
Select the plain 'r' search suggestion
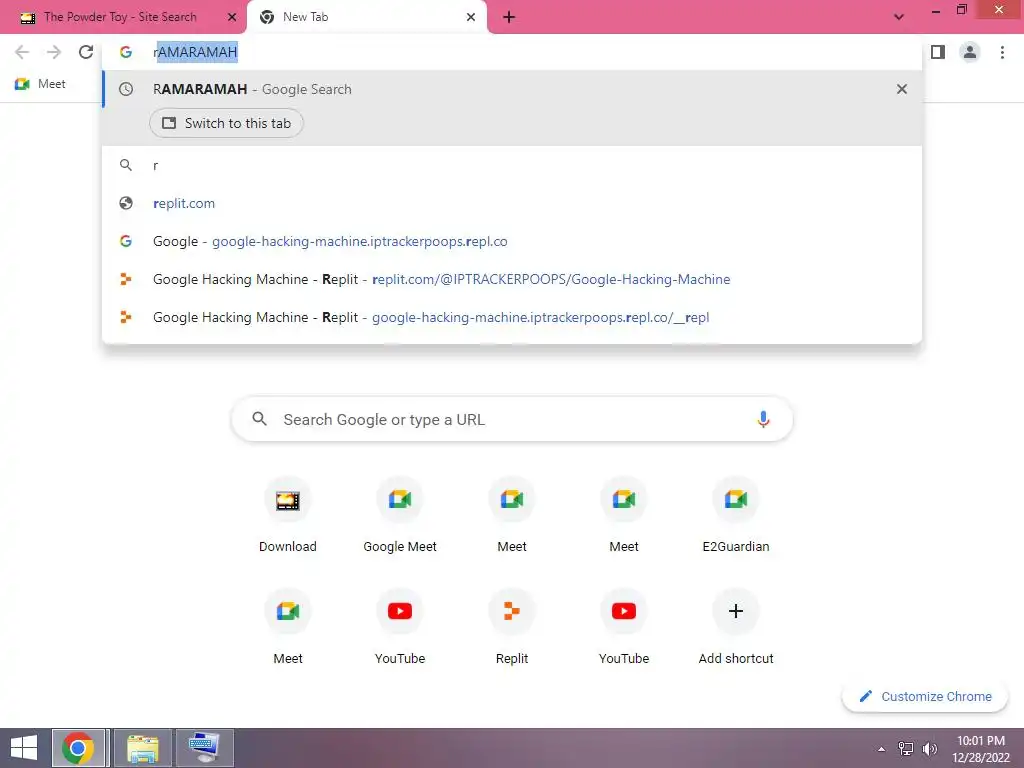pos(512,165)
